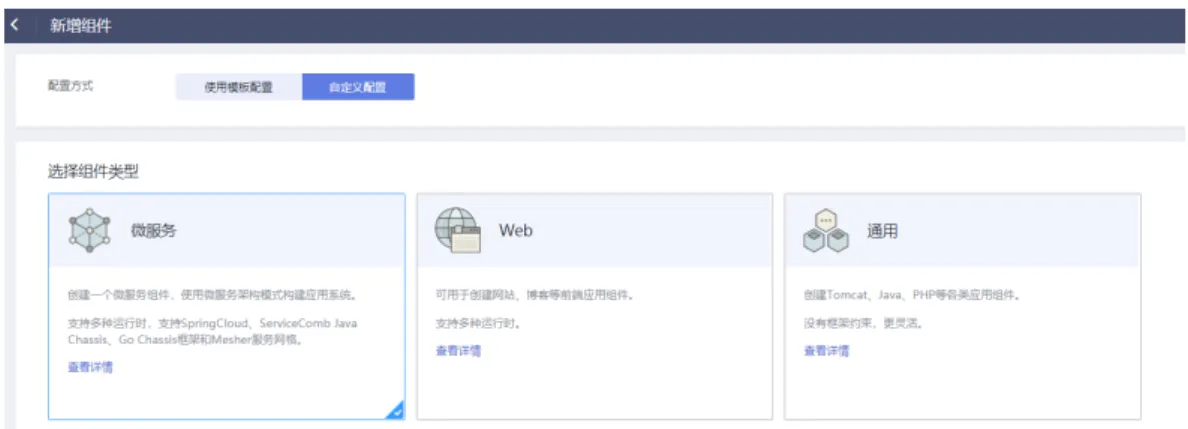The height and width of the screenshot is (429, 1188).
Task: Click the 没有框架约束，更灵活 text
Action: [x=863, y=324]
